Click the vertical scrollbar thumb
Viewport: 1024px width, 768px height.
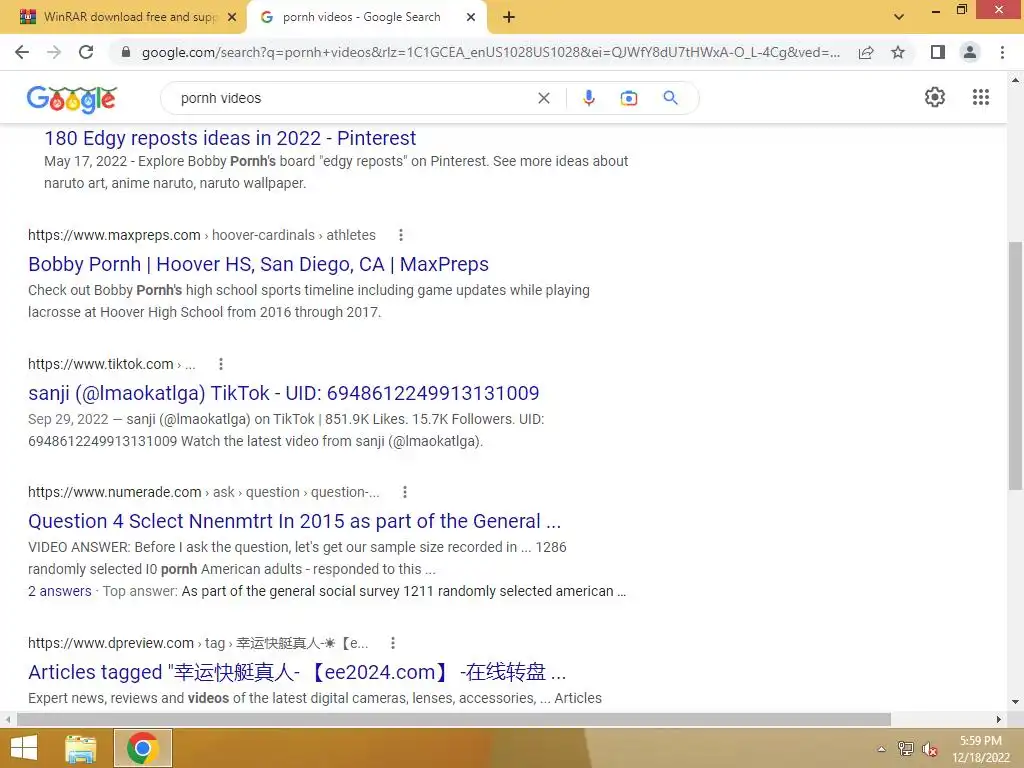point(1015,366)
